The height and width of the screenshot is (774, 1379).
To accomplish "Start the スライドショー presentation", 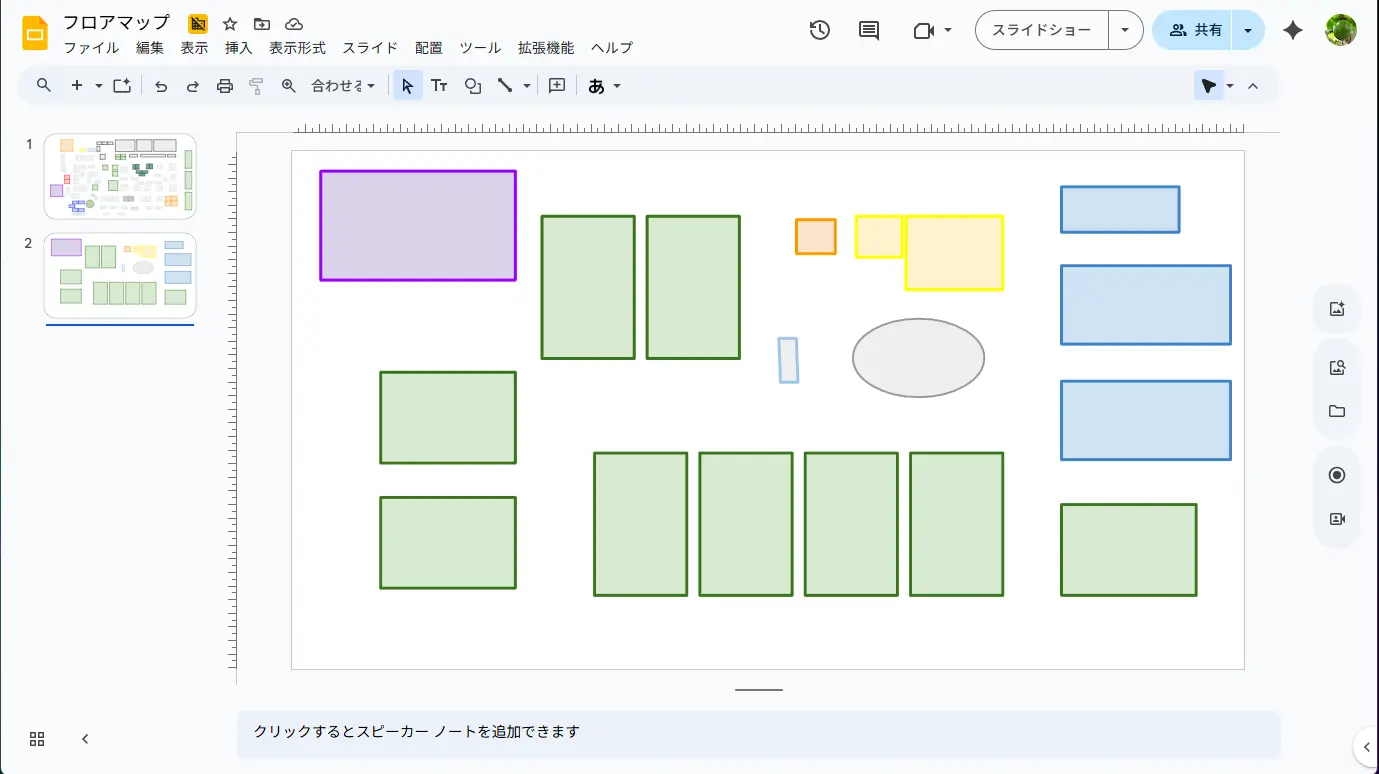I will pyautogui.click(x=1041, y=30).
